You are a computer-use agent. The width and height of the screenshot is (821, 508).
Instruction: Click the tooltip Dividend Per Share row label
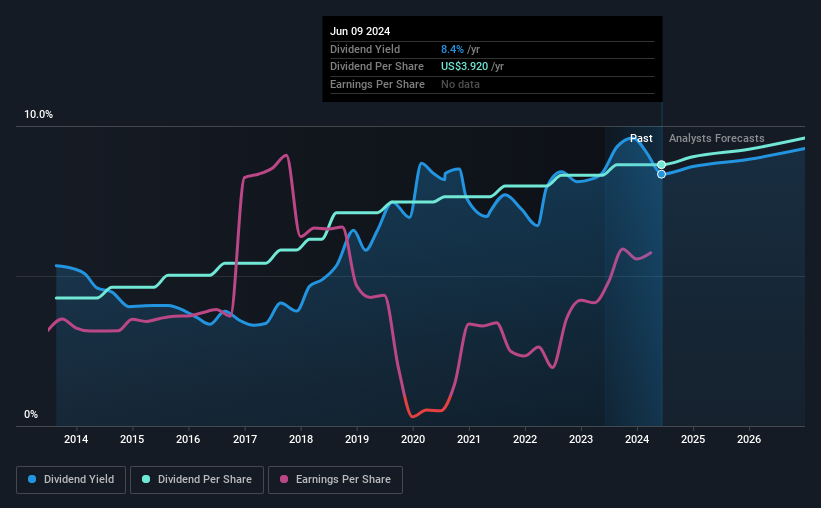click(376, 67)
